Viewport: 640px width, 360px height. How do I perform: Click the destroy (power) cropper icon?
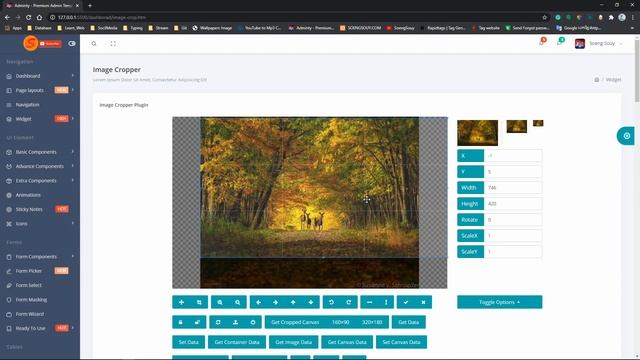pyautogui.click(x=253, y=322)
